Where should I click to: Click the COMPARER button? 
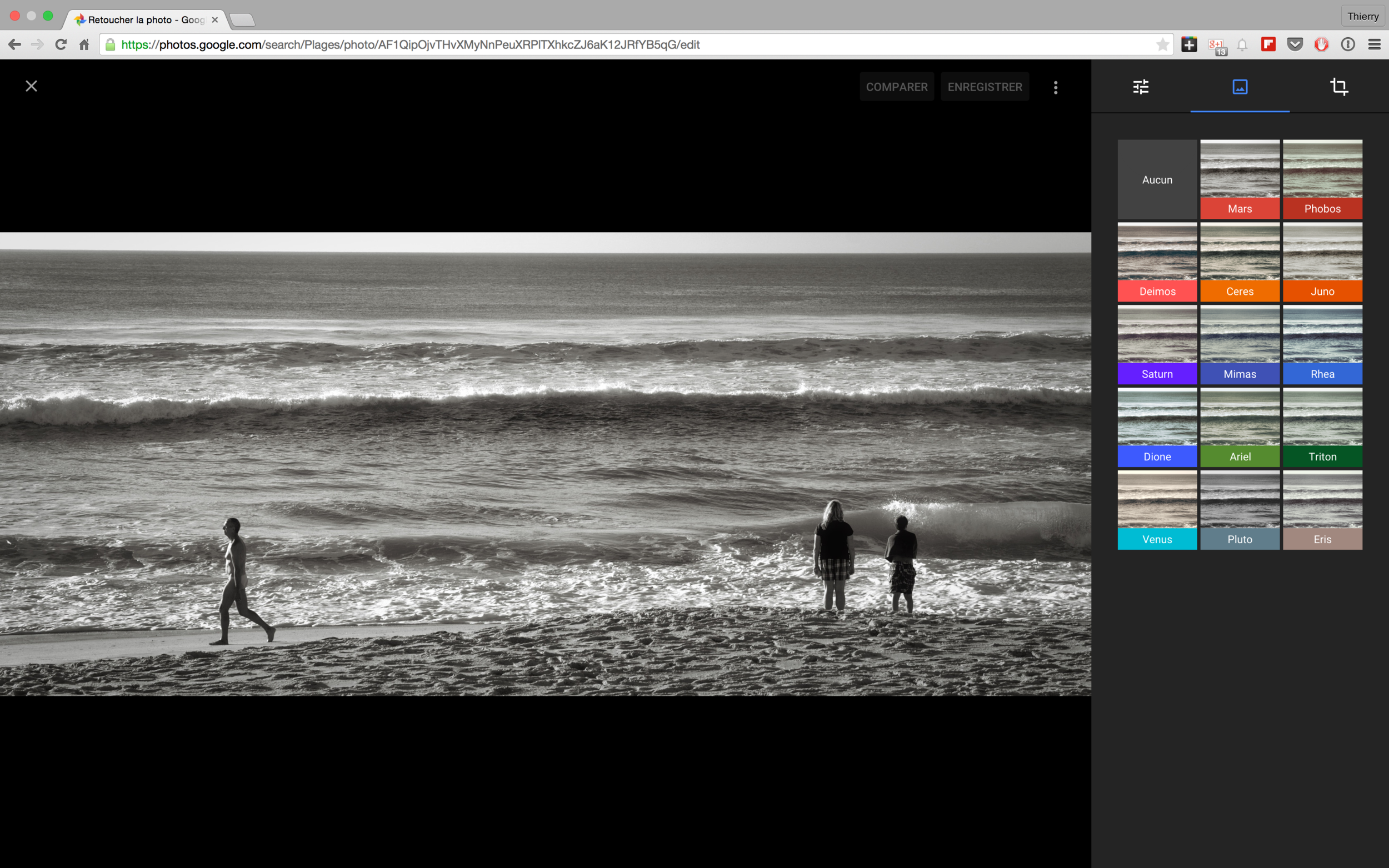[x=896, y=87]
